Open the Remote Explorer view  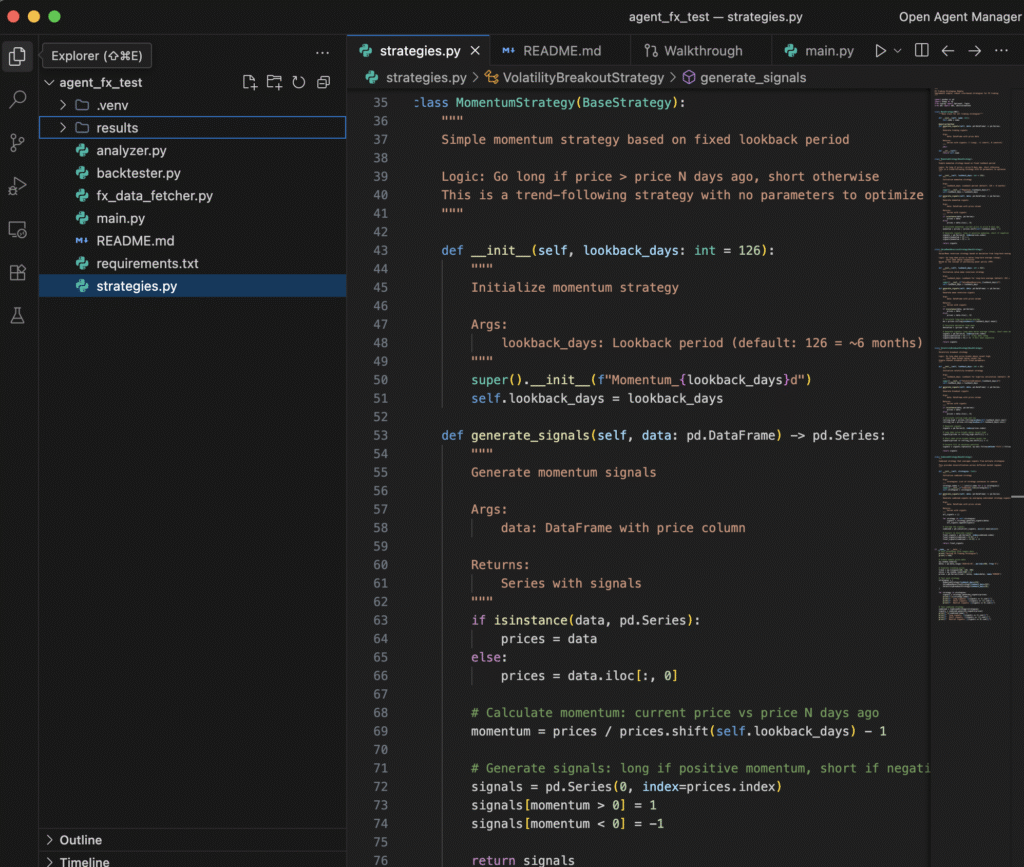point(18,229)
